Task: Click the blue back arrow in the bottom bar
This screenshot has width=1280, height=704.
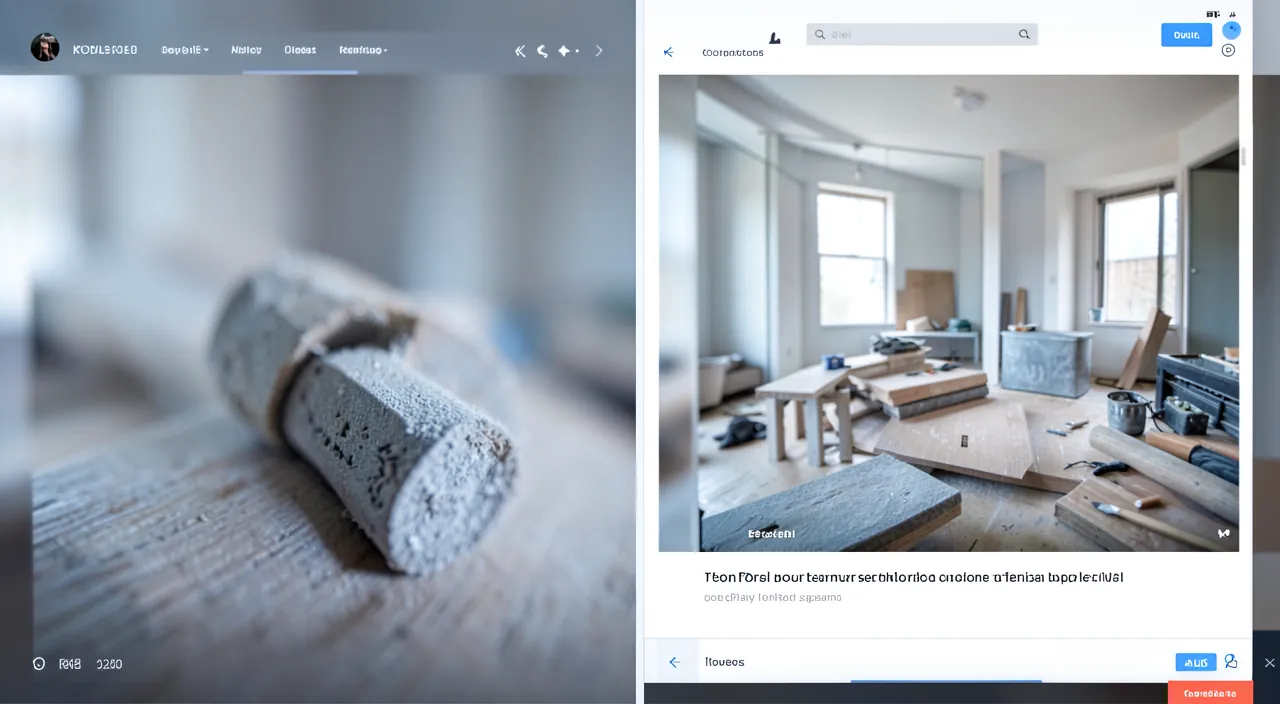Action: tap(674, 662)
